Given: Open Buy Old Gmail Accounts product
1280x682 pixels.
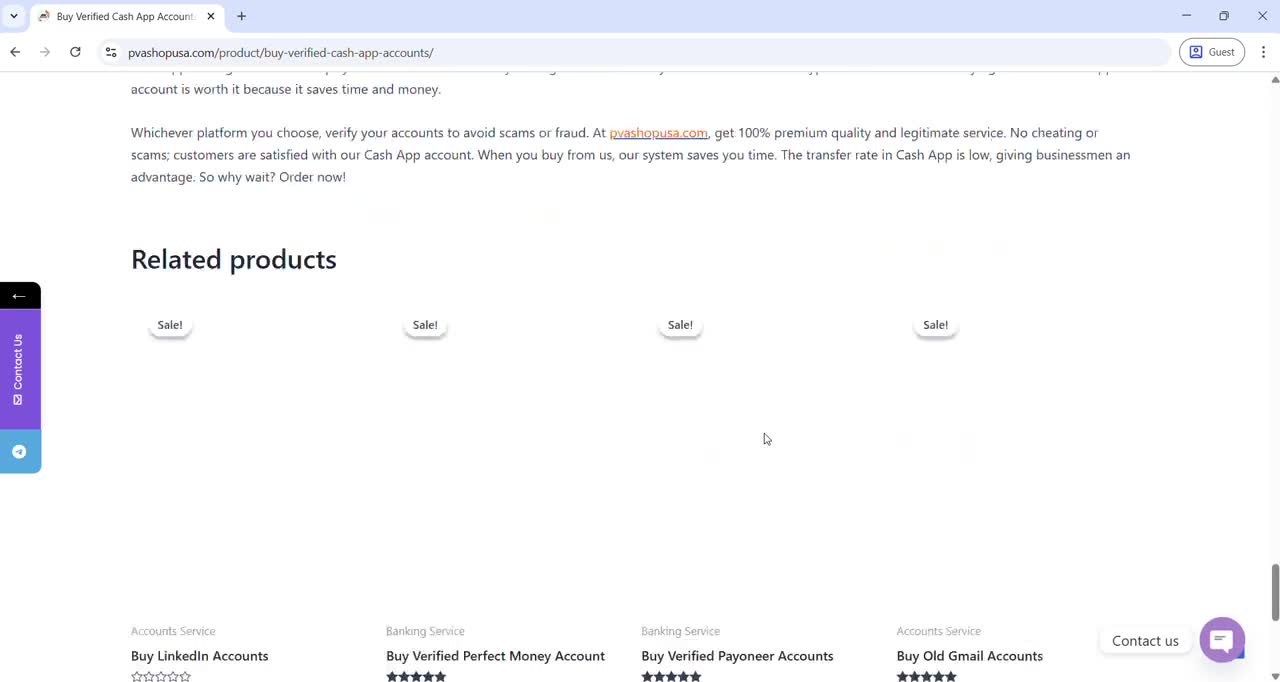Looking at the screenshot, I should click(x=970, y=656).
